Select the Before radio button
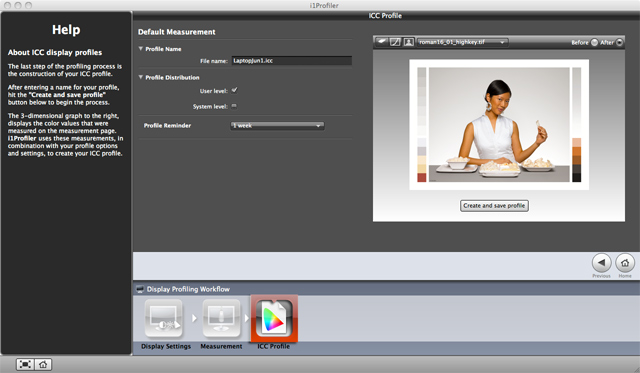This screenshot has height=373, width=640. (594, 42)
